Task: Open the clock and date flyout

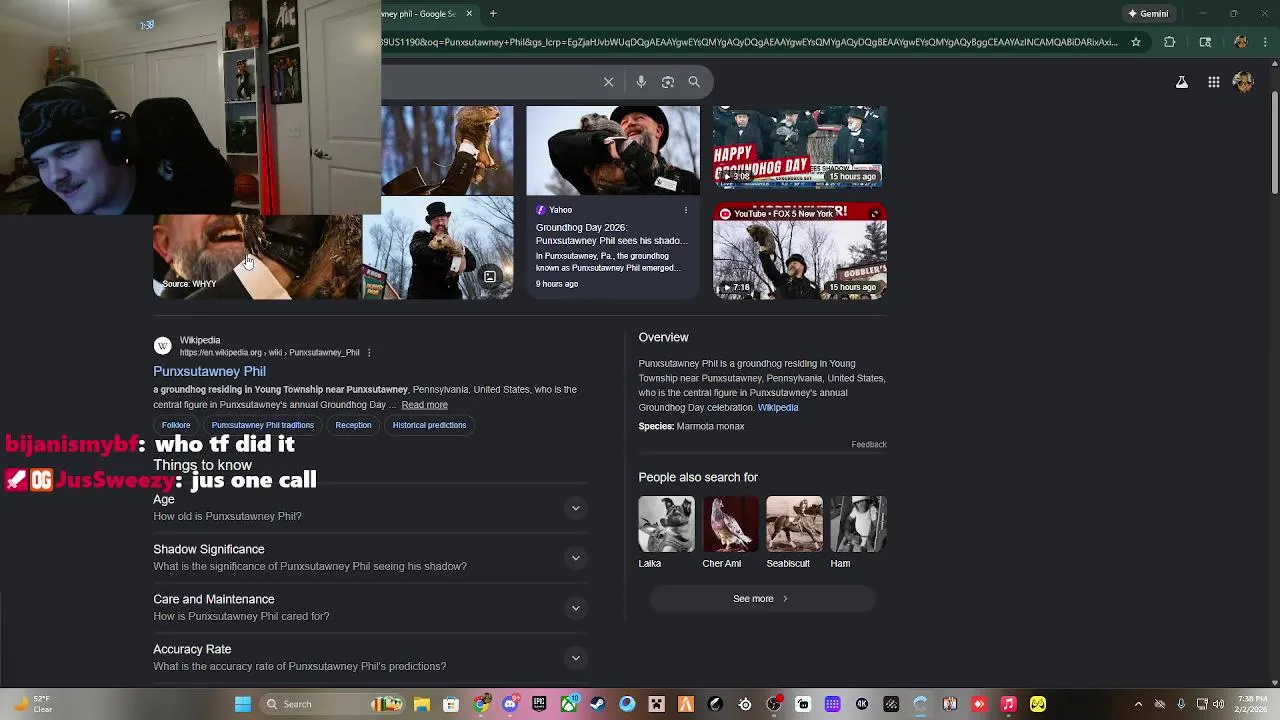Action: (x=1251, y=704)
